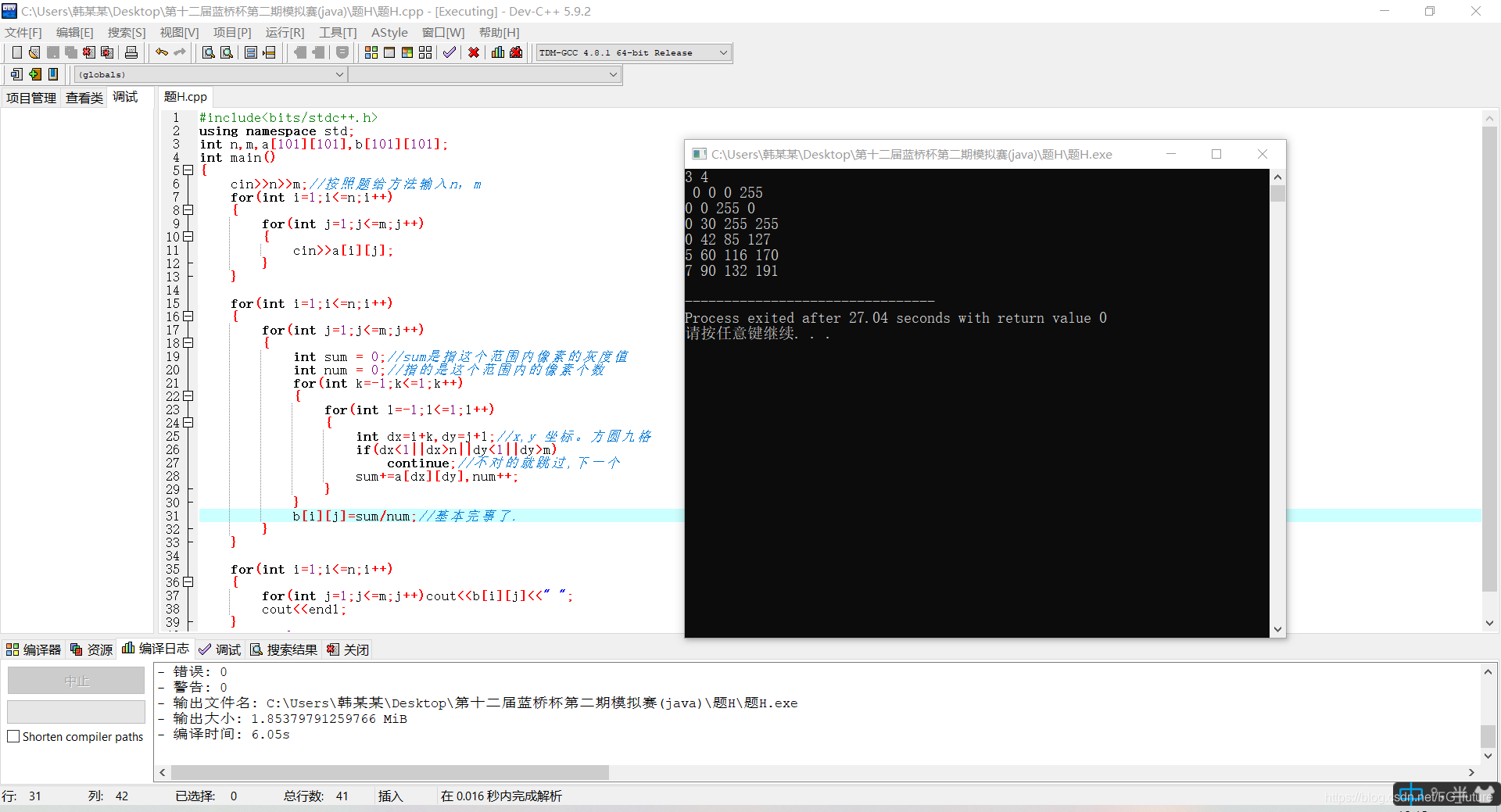The image size is (1501, 812).
Task: Switch to the 编译器 bottom tab
Action: 33,649
